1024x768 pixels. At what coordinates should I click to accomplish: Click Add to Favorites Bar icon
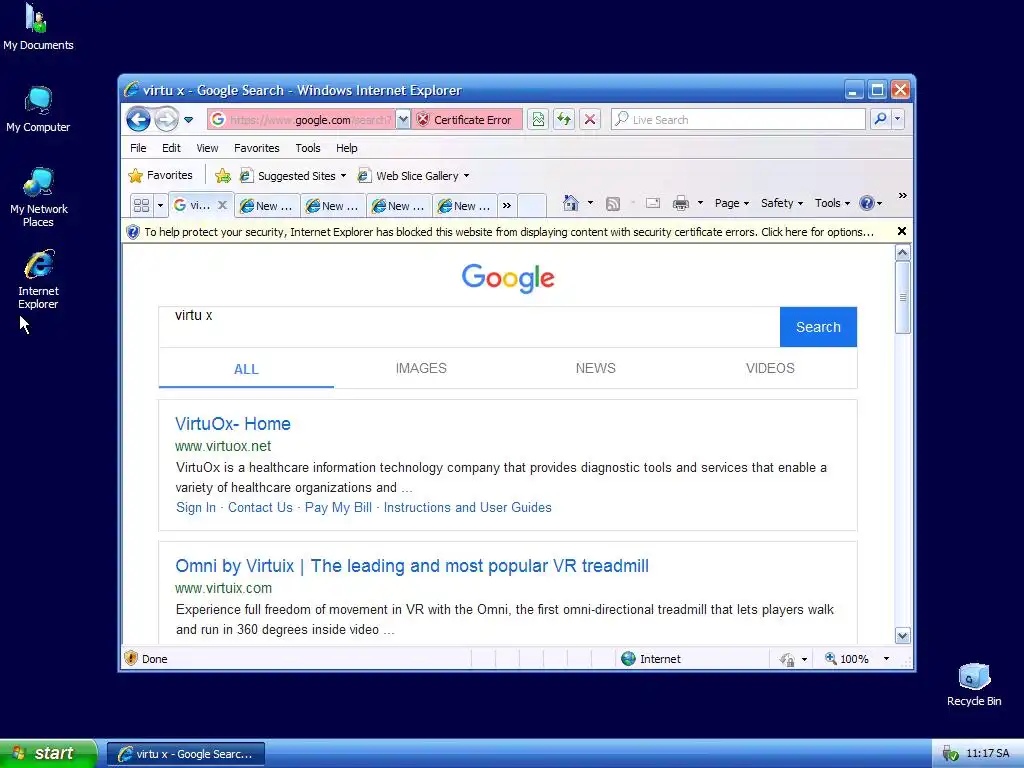point(223,176)
